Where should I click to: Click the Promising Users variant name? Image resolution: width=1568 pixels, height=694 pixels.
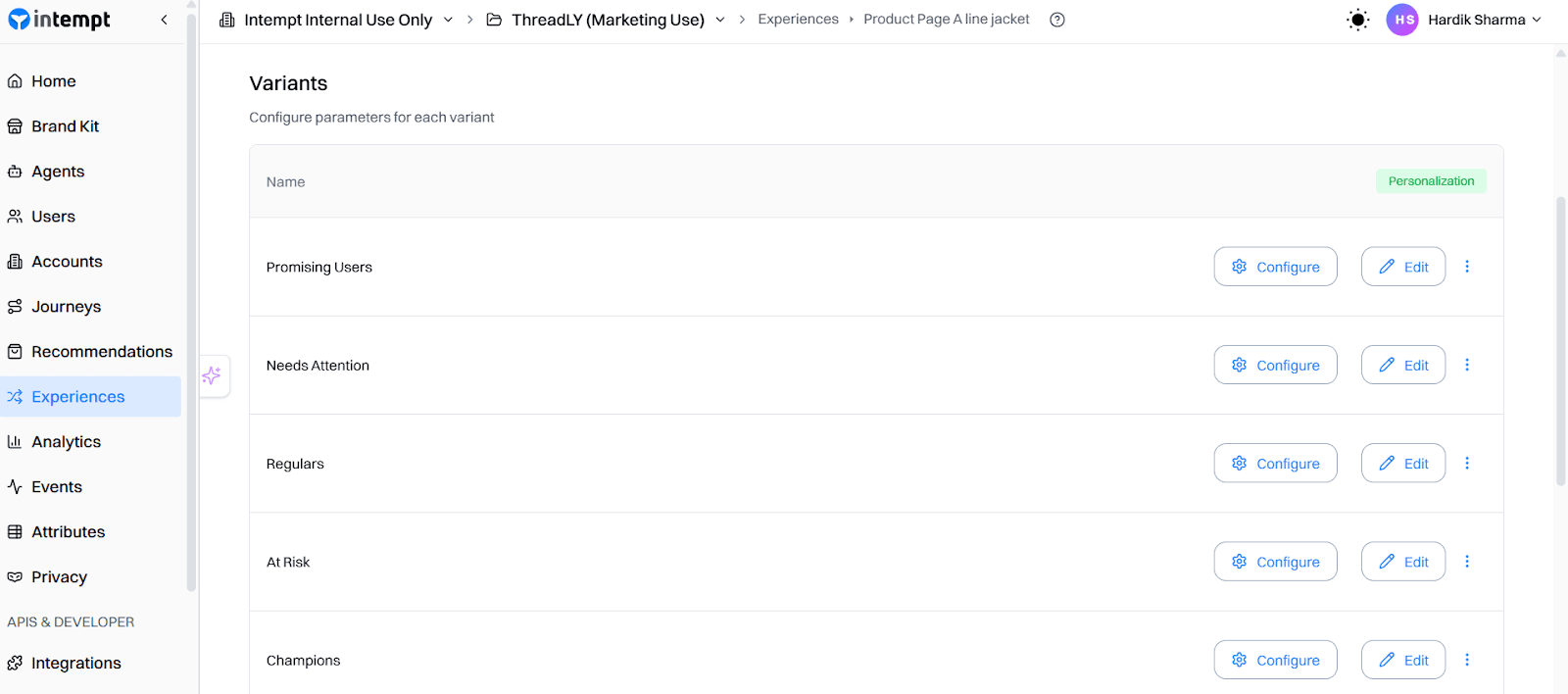click(319, 268)
